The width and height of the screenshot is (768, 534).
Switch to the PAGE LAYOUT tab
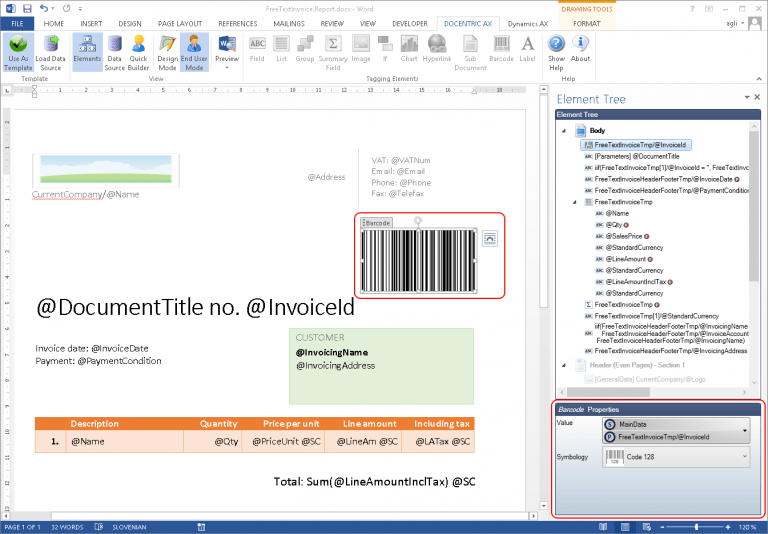point(180,24)
